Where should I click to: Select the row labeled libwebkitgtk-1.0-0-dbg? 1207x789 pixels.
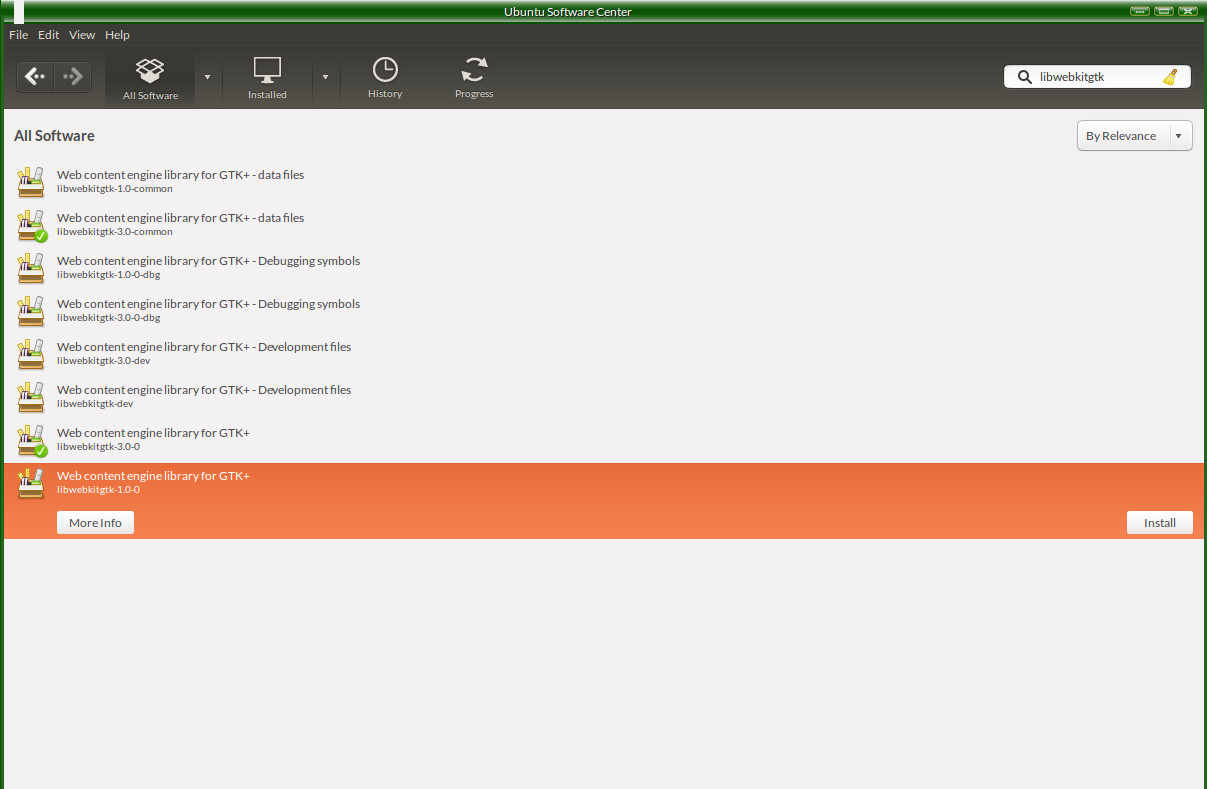click(604, 268)
